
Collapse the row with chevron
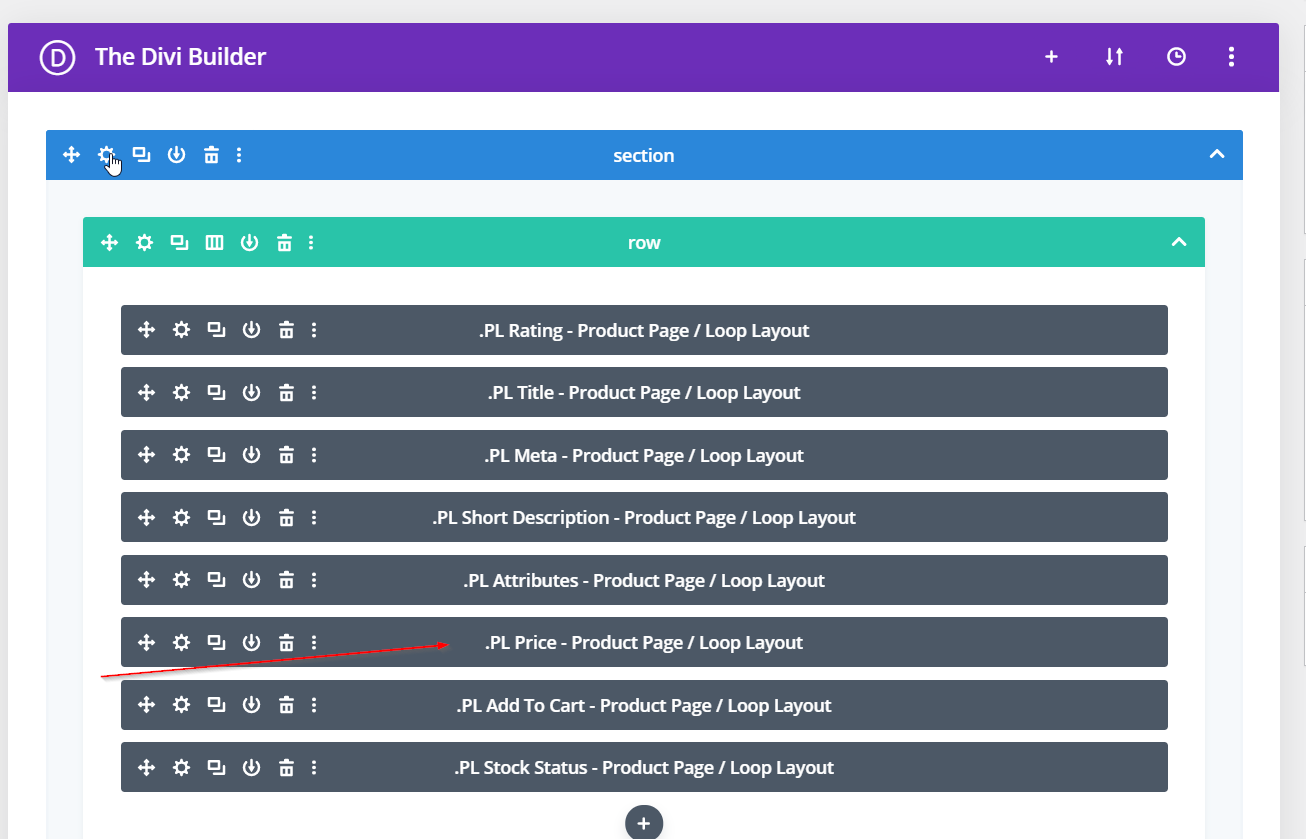tap(1179, 242)
